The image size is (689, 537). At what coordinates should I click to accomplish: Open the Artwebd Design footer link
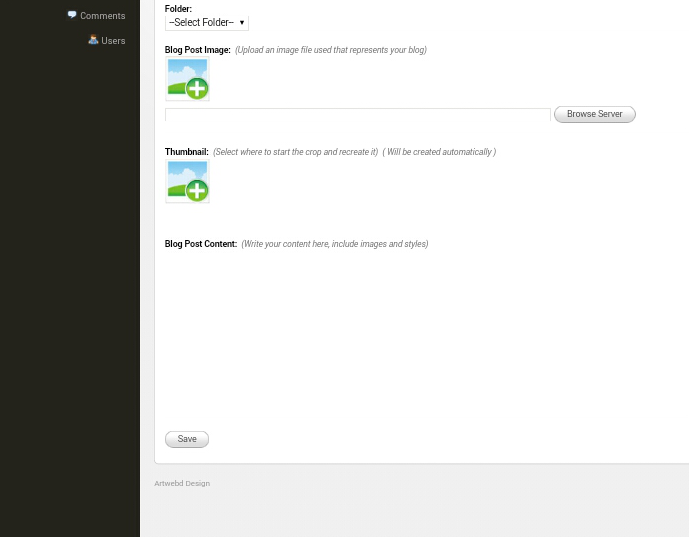[x=182, y=483]
